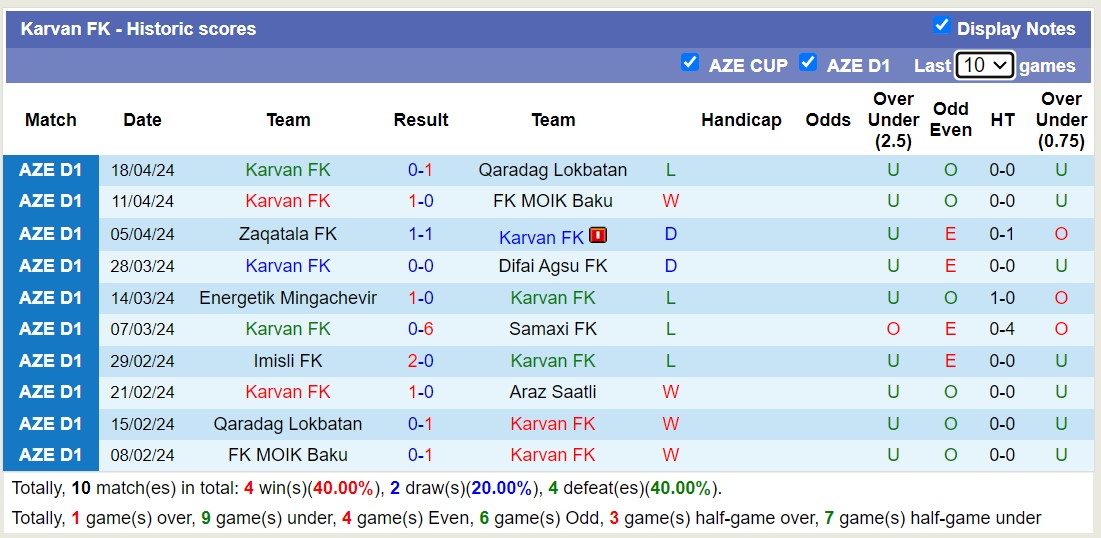
Task: Click Energetik Mingachevir team link
Action: tap(288, 298)
